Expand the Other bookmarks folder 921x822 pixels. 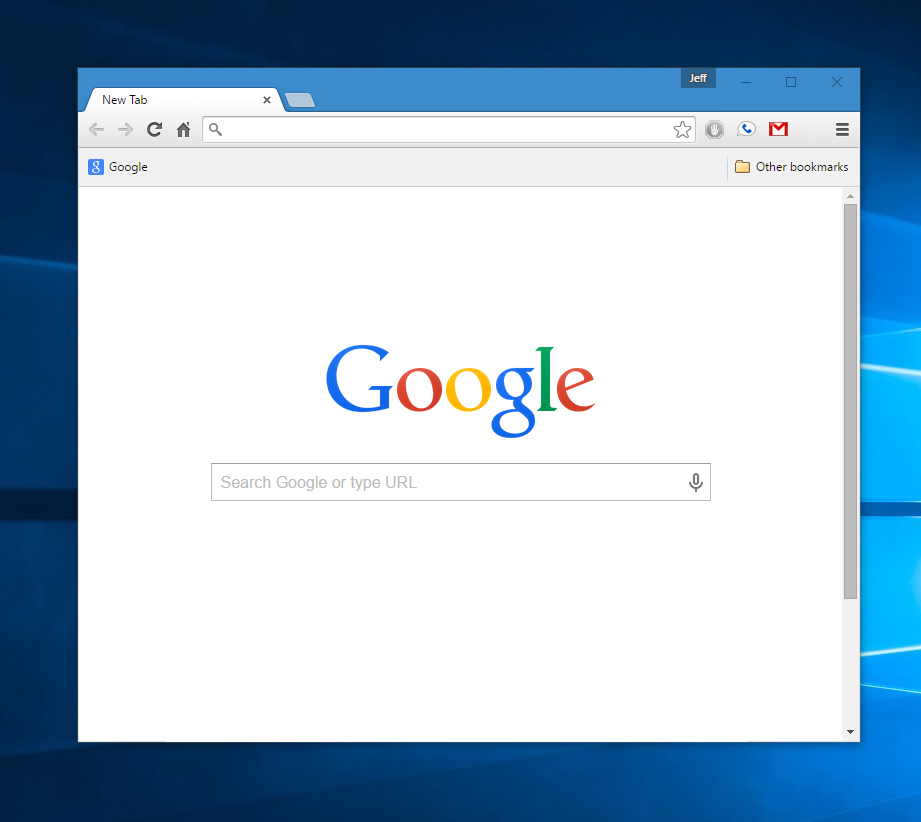point(791,167)
